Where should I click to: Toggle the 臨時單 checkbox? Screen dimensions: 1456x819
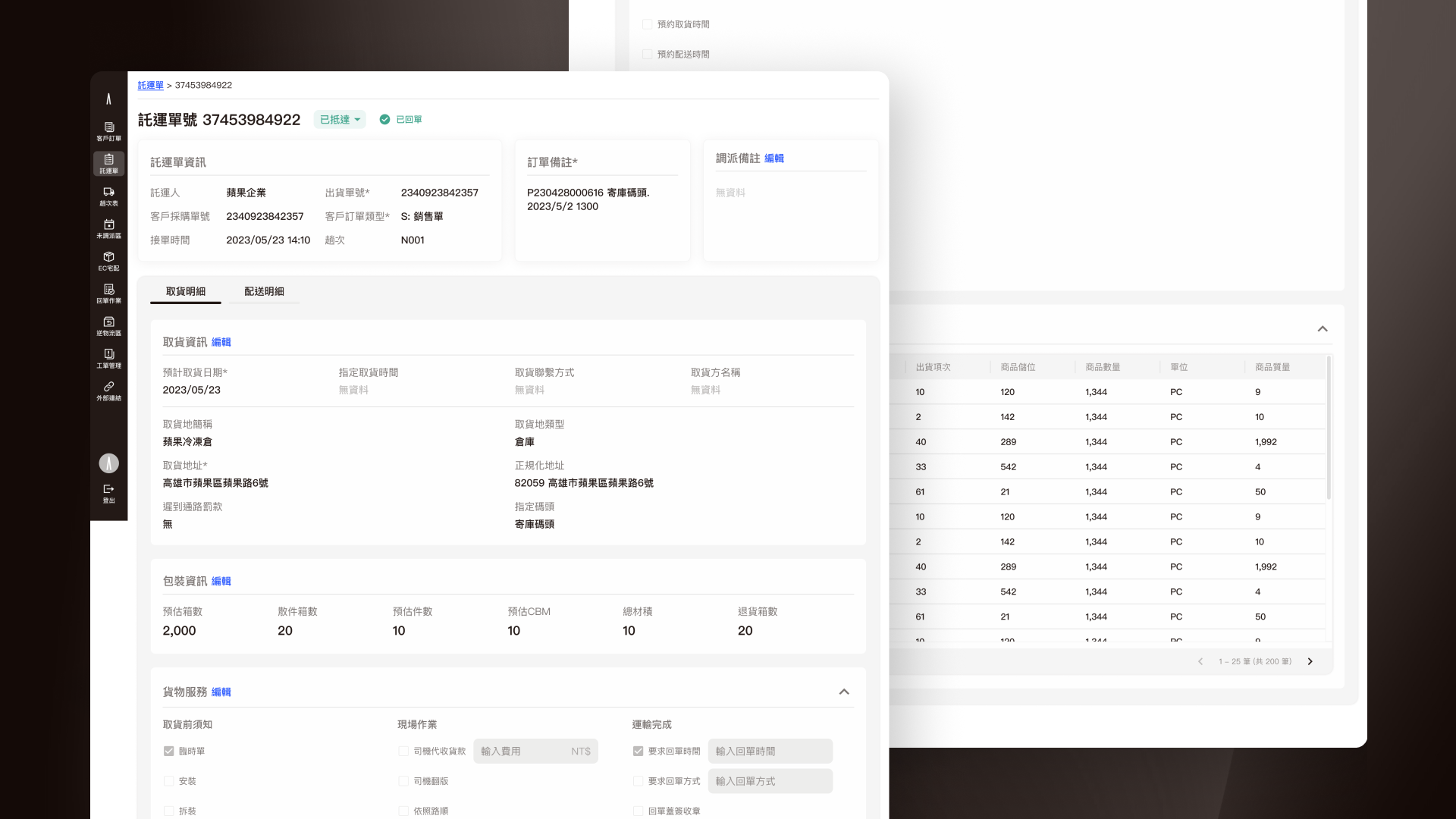[168, 751]
